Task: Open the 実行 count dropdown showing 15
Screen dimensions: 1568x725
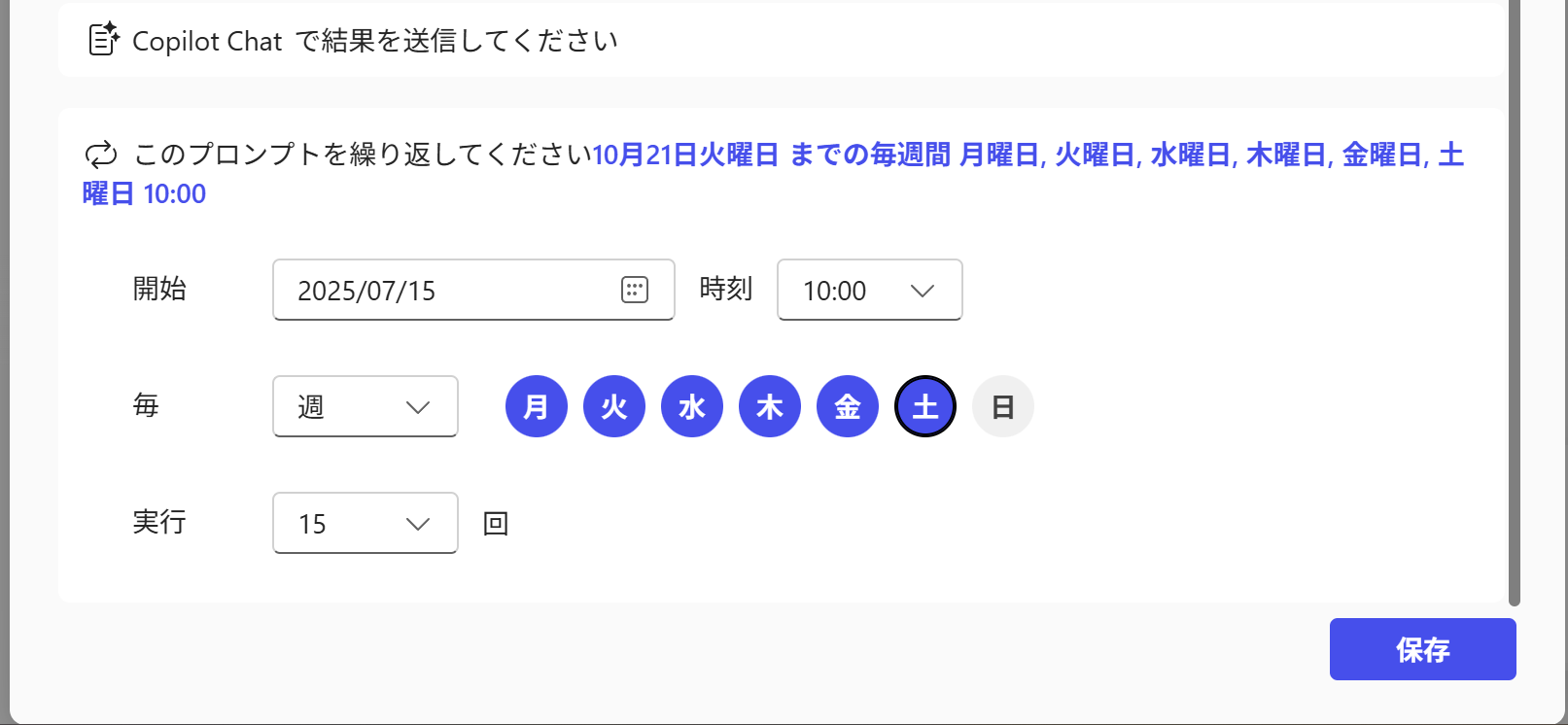Action: [365, 523]
